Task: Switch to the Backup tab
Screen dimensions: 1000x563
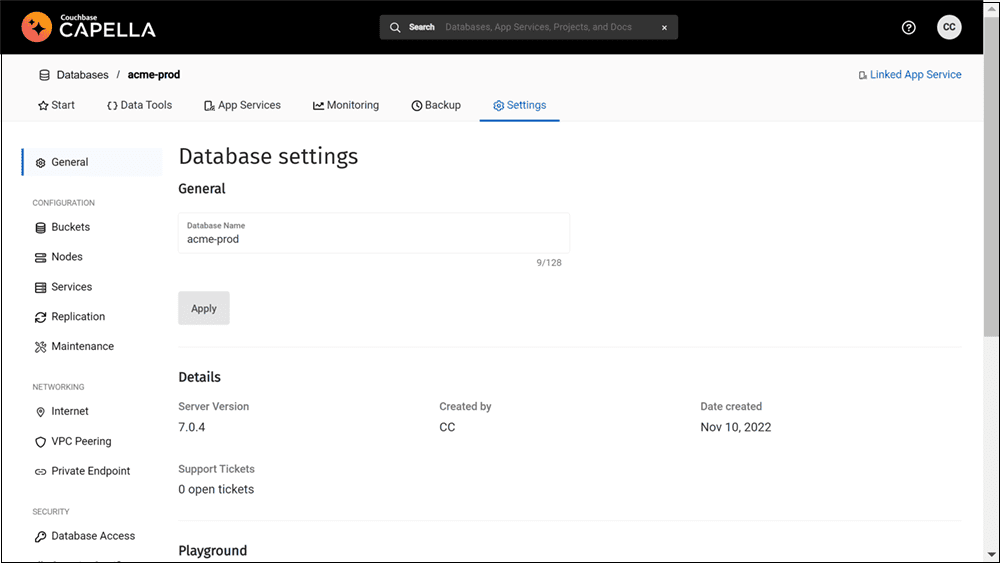Action: tap(436, 105)
